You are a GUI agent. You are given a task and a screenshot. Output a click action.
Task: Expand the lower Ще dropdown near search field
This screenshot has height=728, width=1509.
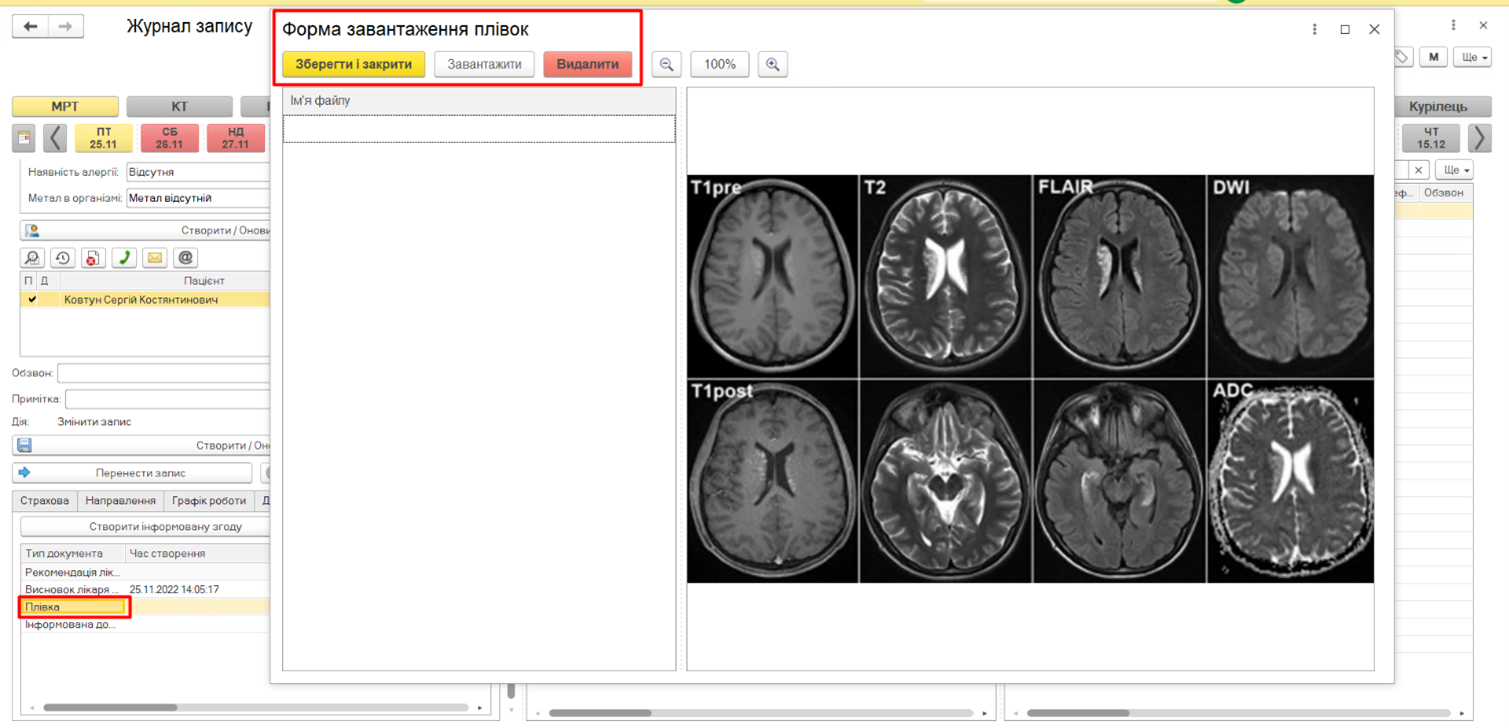1453,170
